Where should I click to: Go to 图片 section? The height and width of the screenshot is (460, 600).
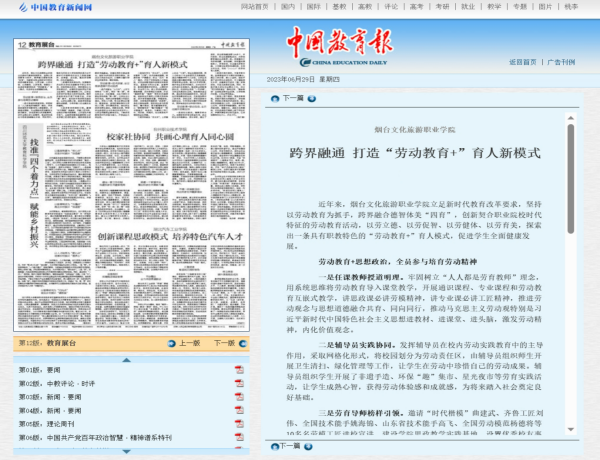coord(545,7)
